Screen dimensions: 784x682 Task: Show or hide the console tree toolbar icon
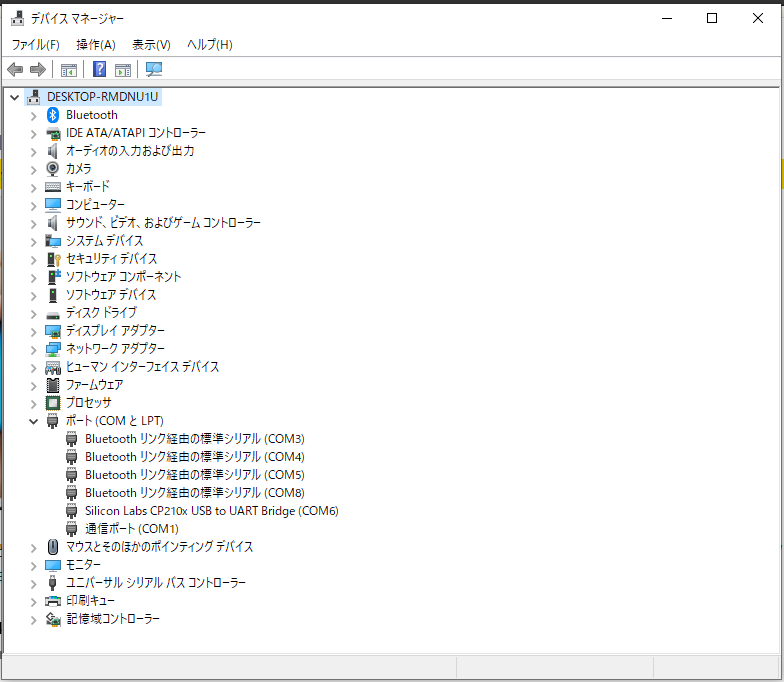point(69,70)
